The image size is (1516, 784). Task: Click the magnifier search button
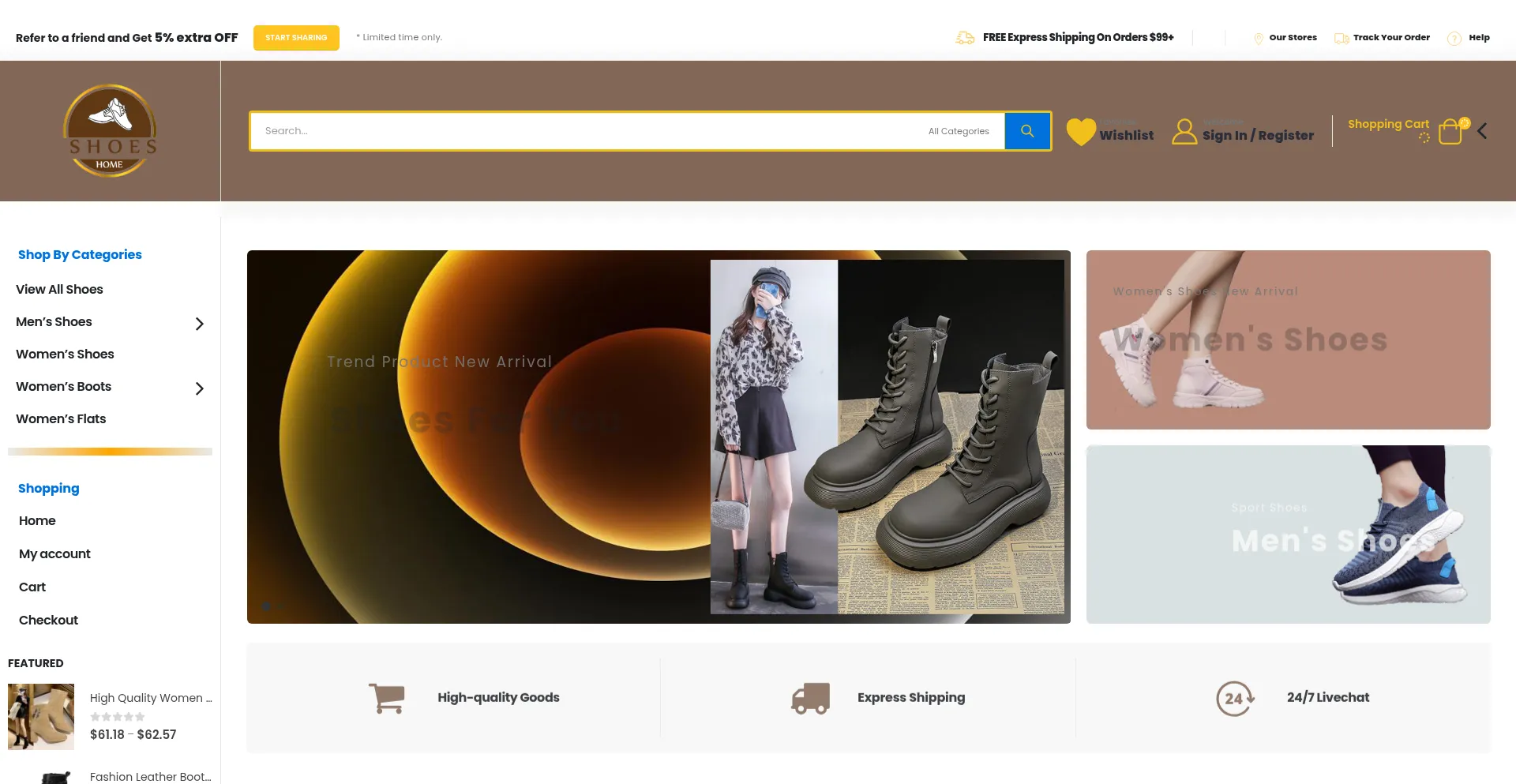tap(1027, 131)
